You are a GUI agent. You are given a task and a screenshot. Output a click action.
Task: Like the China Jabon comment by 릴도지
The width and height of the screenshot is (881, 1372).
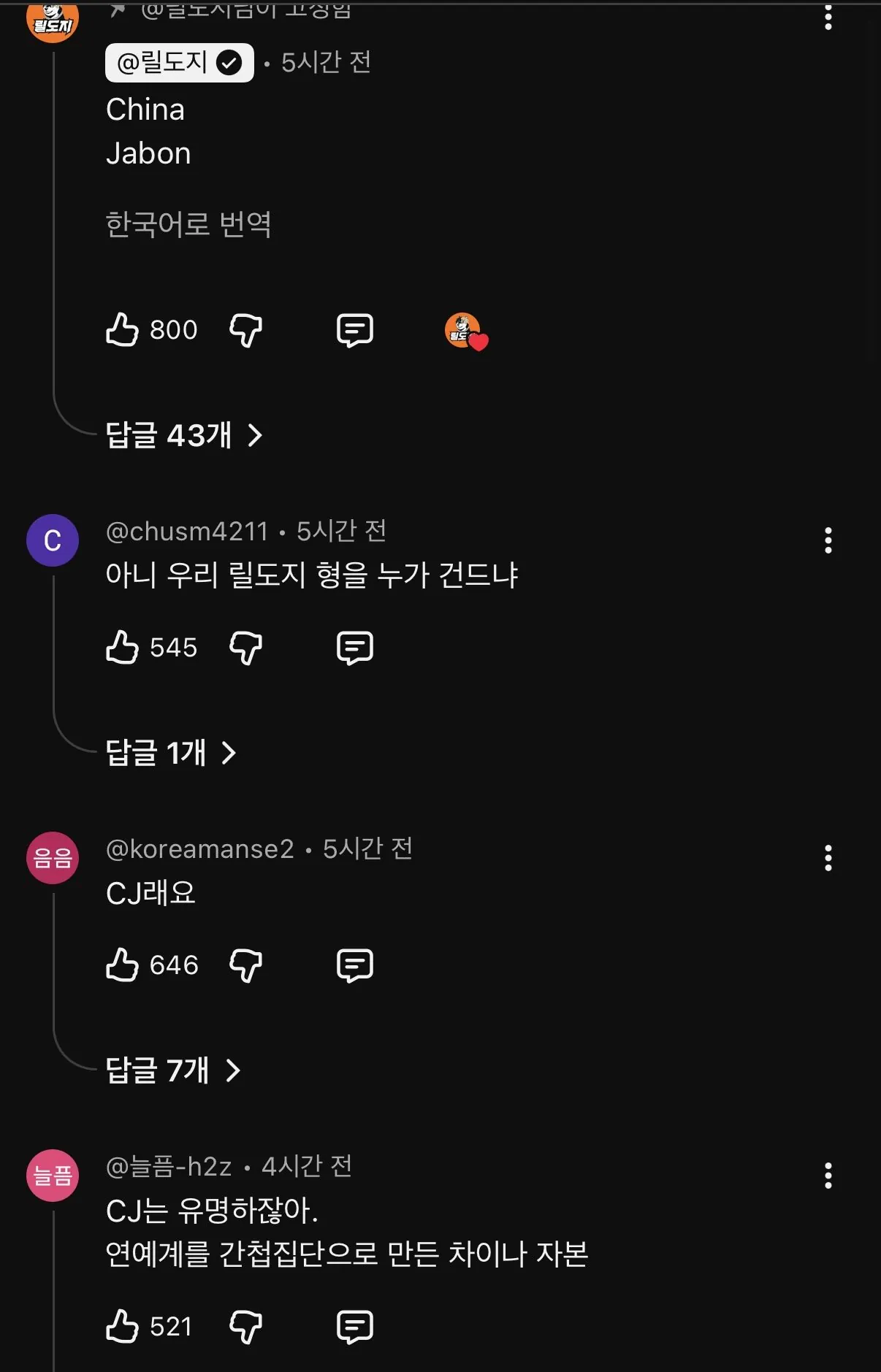tap(123, 330)
